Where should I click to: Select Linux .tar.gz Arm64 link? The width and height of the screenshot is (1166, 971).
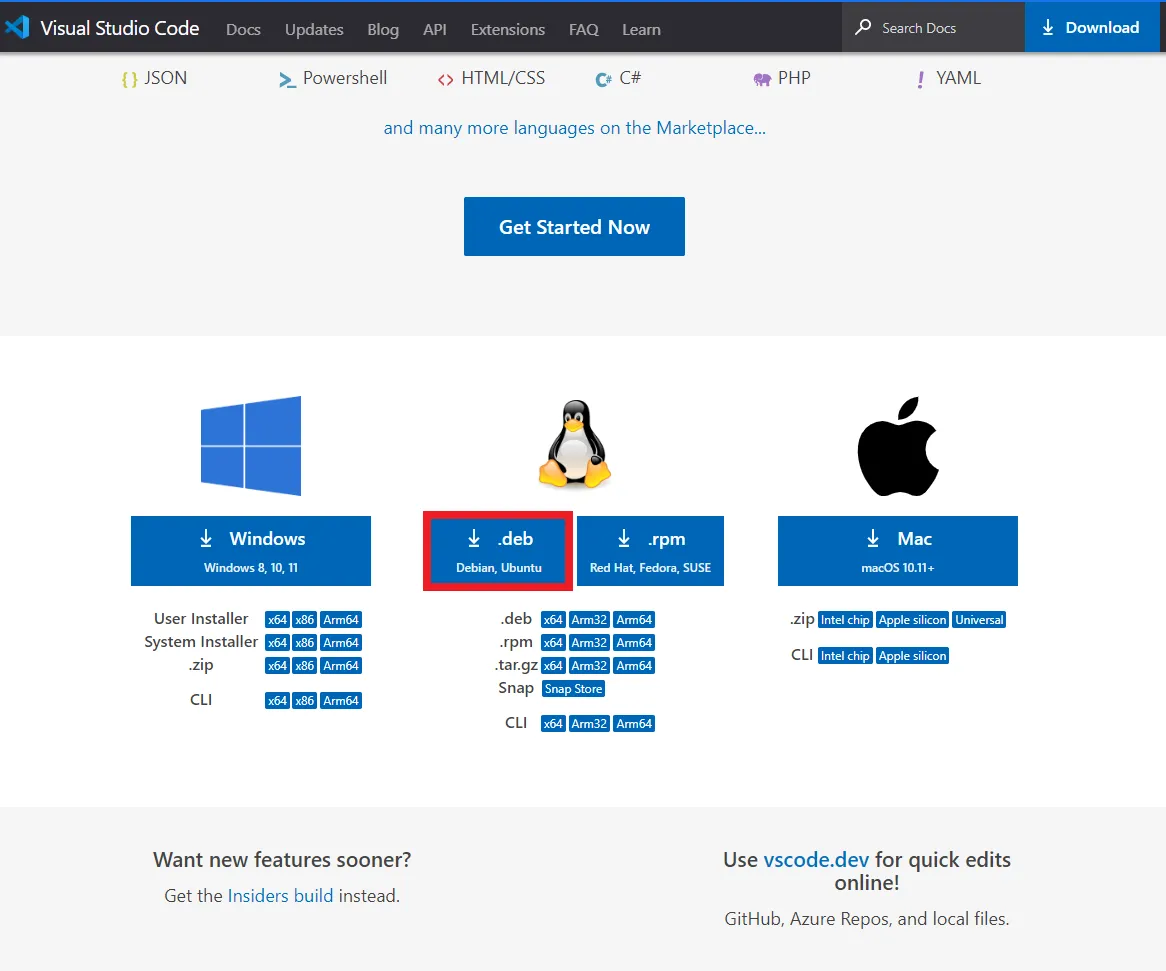tap(634, 665)
